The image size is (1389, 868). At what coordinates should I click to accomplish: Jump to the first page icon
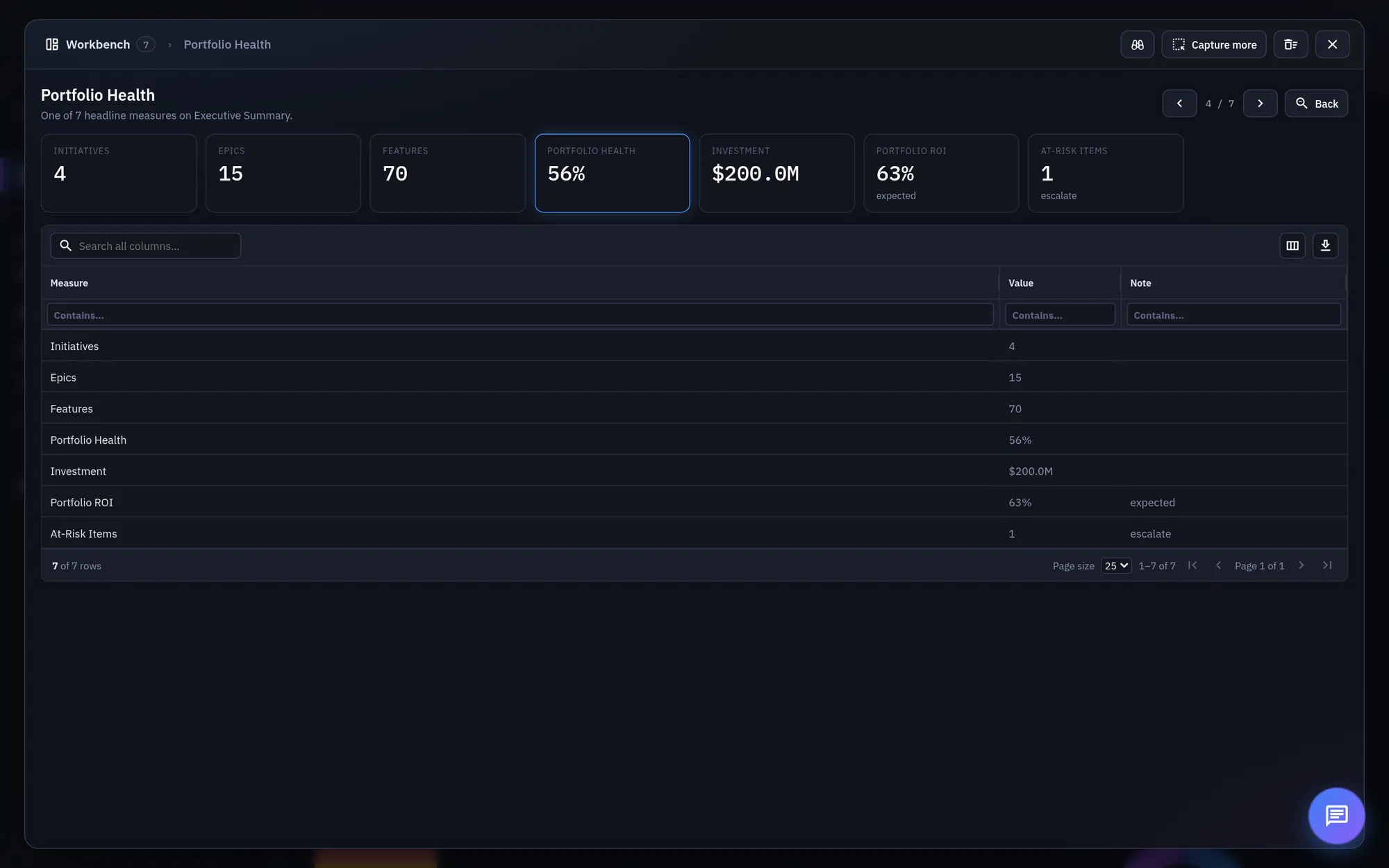pyautogui.click(x=1192, y=565)
